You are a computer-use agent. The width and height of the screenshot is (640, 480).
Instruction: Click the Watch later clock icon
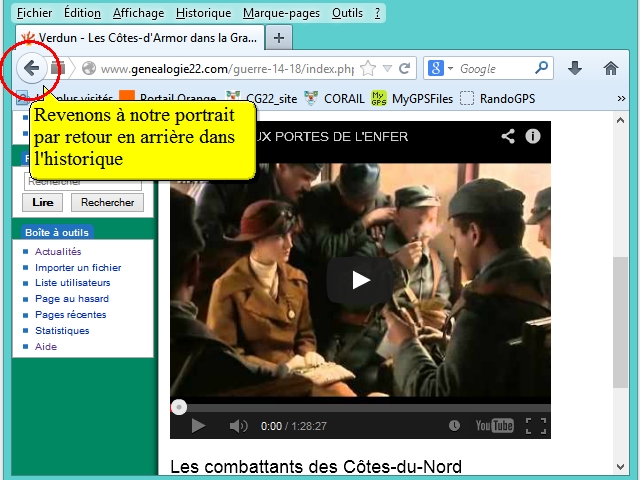click(x=454, y=426)
